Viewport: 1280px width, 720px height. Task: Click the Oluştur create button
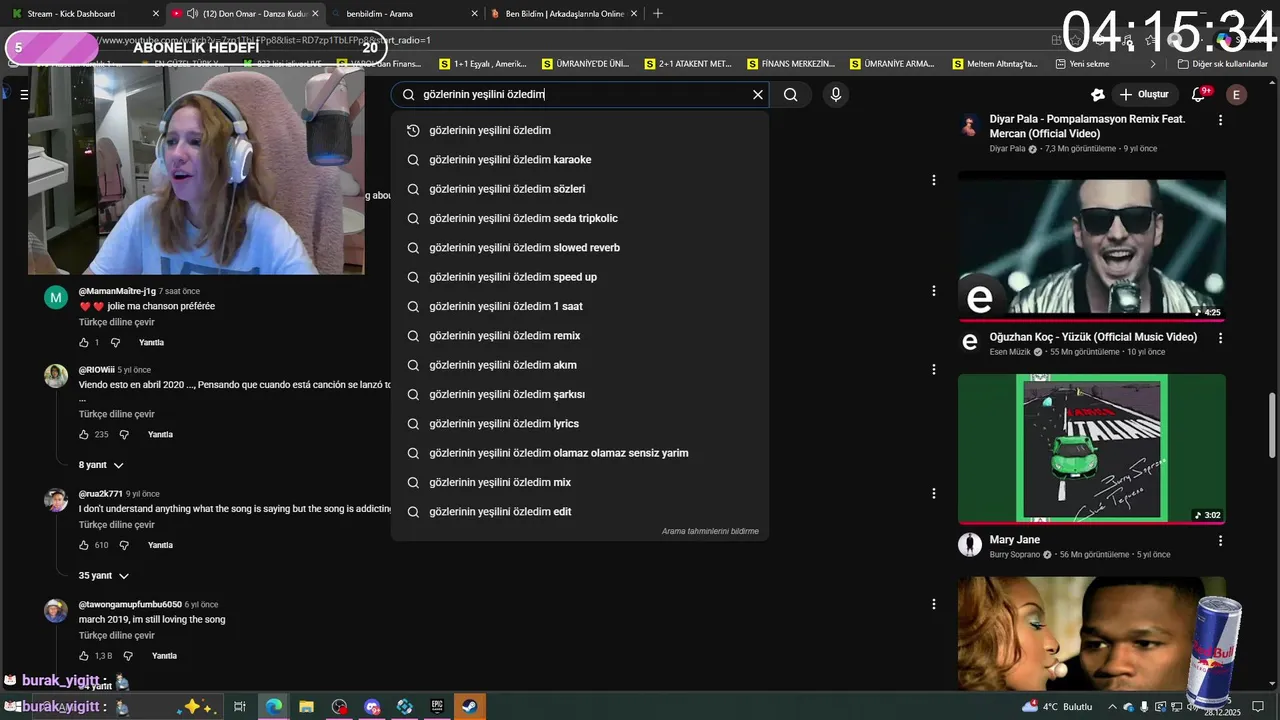pyautogui.click(x=1143, y=95)
